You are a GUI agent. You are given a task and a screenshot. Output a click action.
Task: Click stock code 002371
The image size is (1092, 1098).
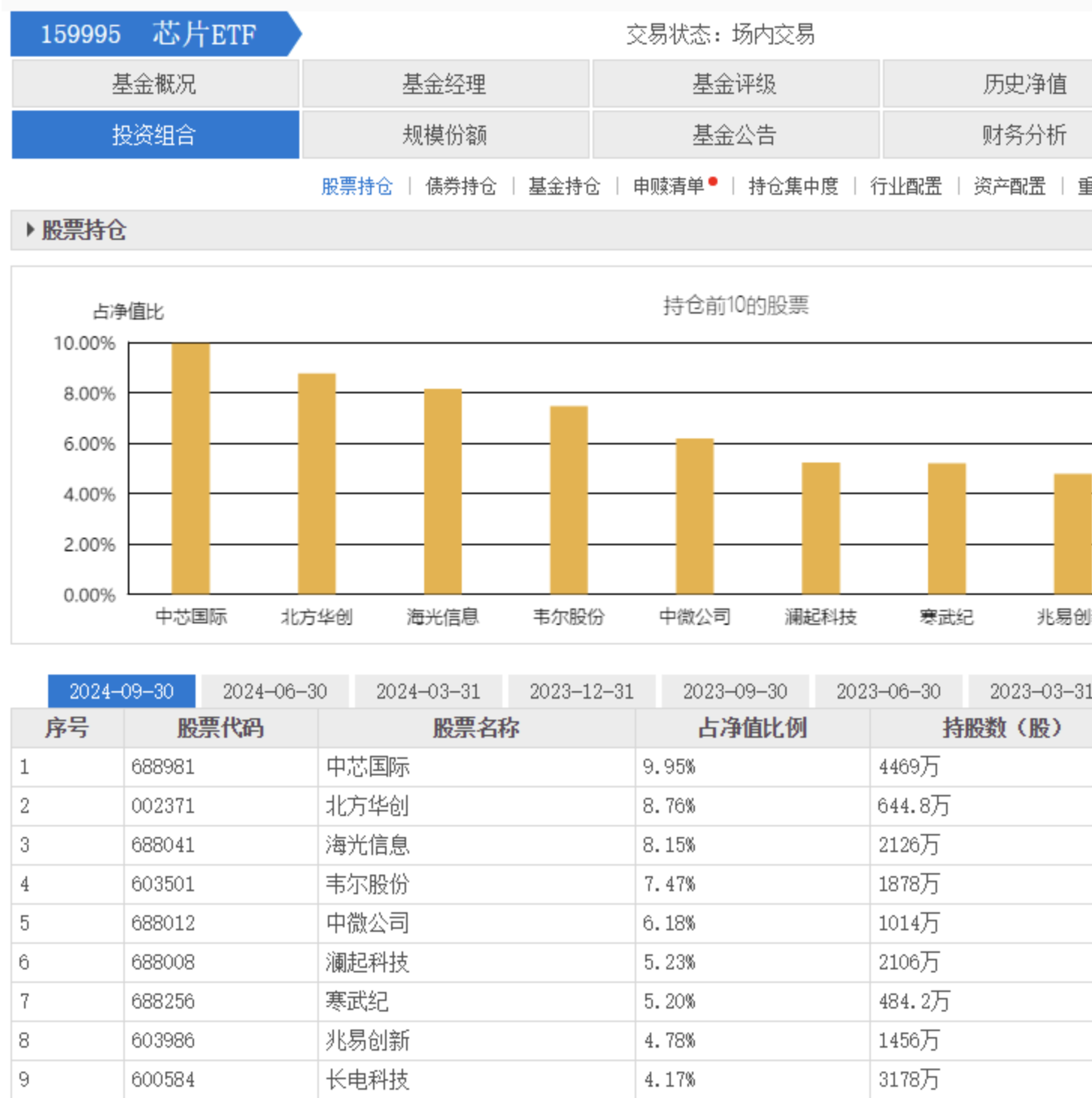(x=163, y=806)
